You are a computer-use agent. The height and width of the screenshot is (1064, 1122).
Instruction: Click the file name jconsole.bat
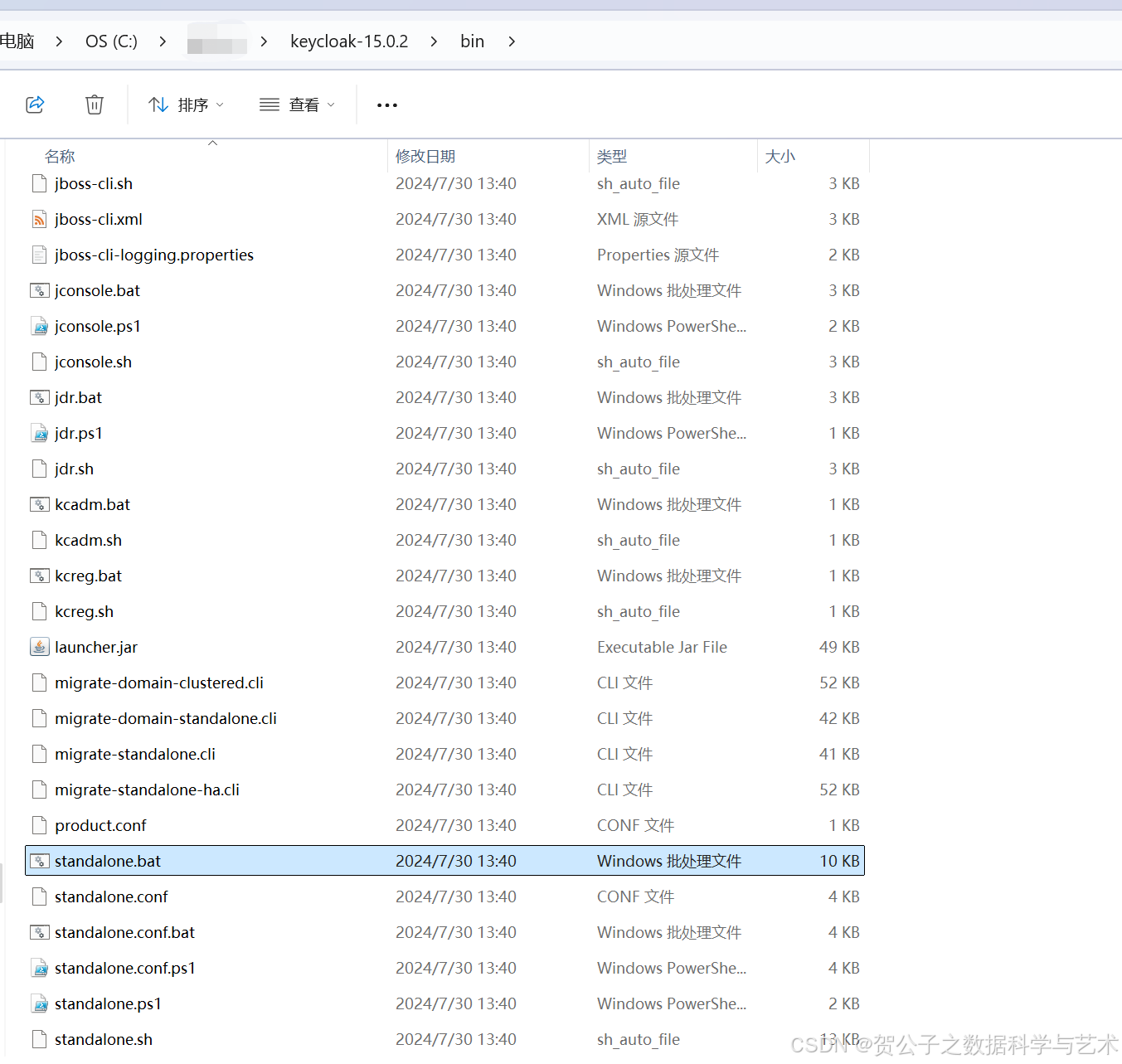(98, 290)
